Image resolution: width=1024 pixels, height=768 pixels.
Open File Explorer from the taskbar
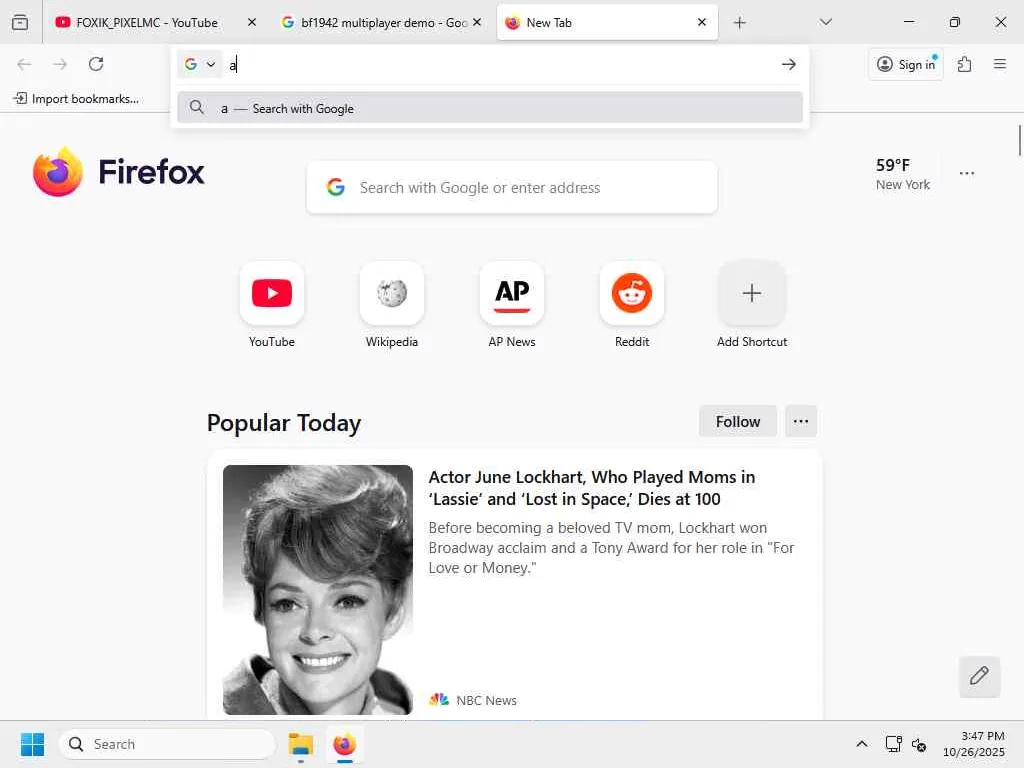tap(301, 744)
